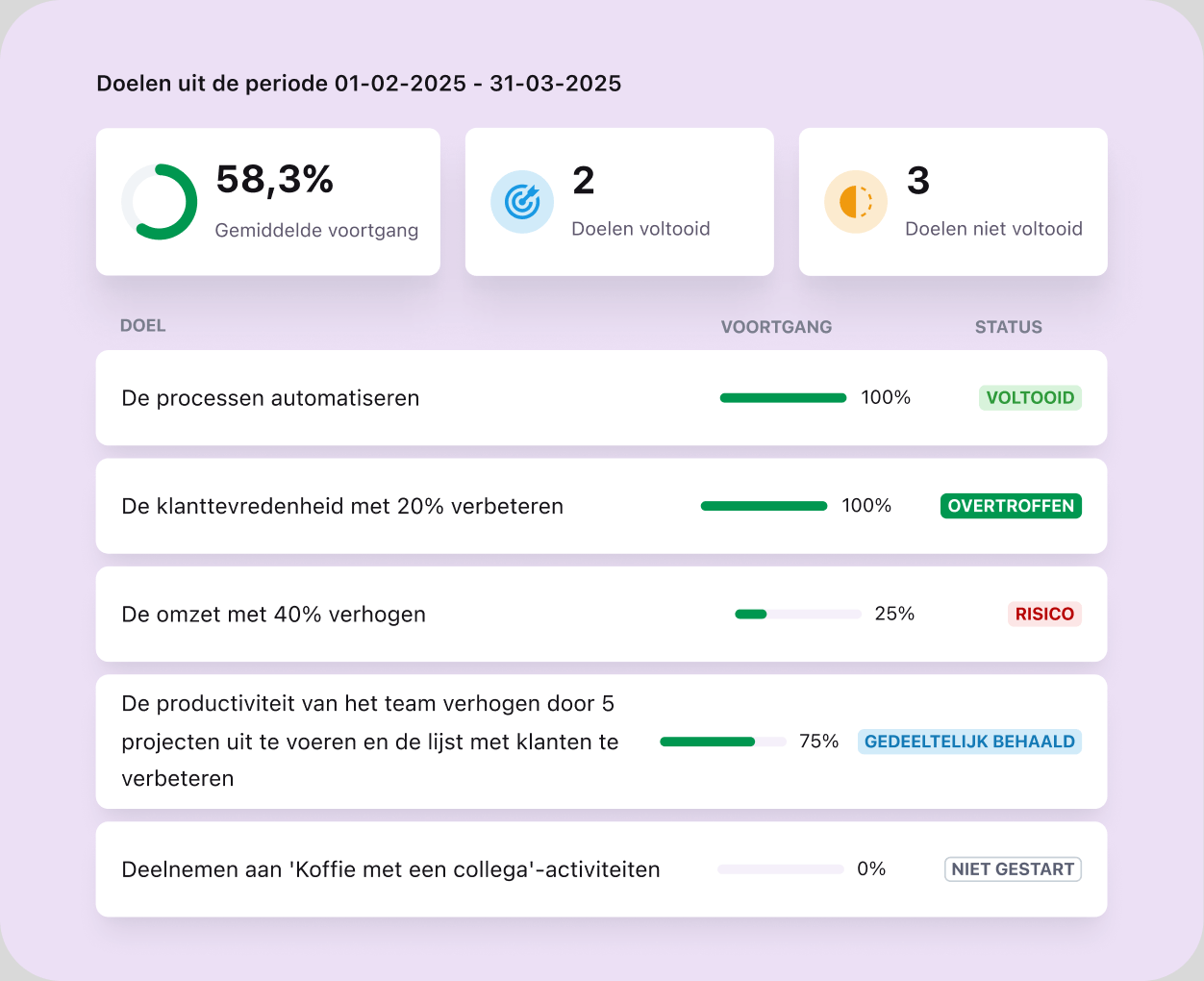Sort by the VOORTGANG column header
This screenshot has height=981, width=1204.
coord(776,326)
